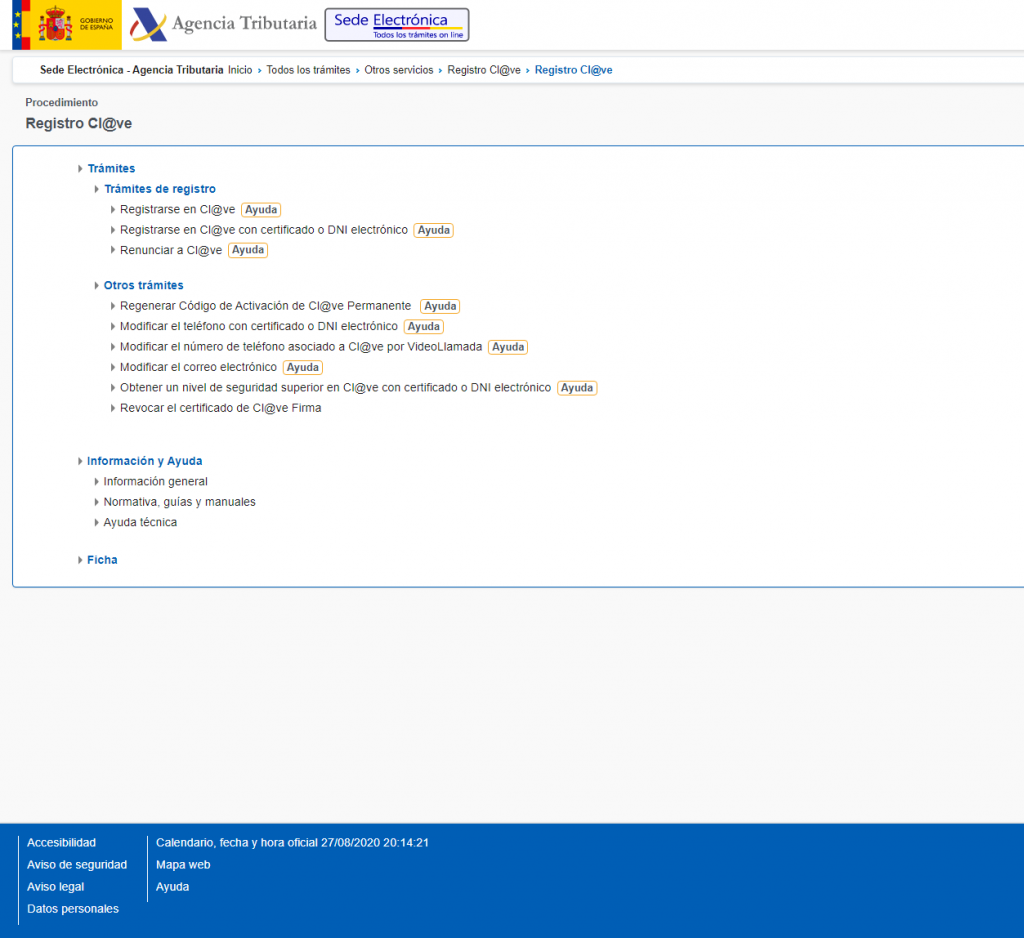The width and height of the screenshot is (1024, 938).
Task: Open 'Normativa, guías y manuales'
Action: [x=180, y=502]
